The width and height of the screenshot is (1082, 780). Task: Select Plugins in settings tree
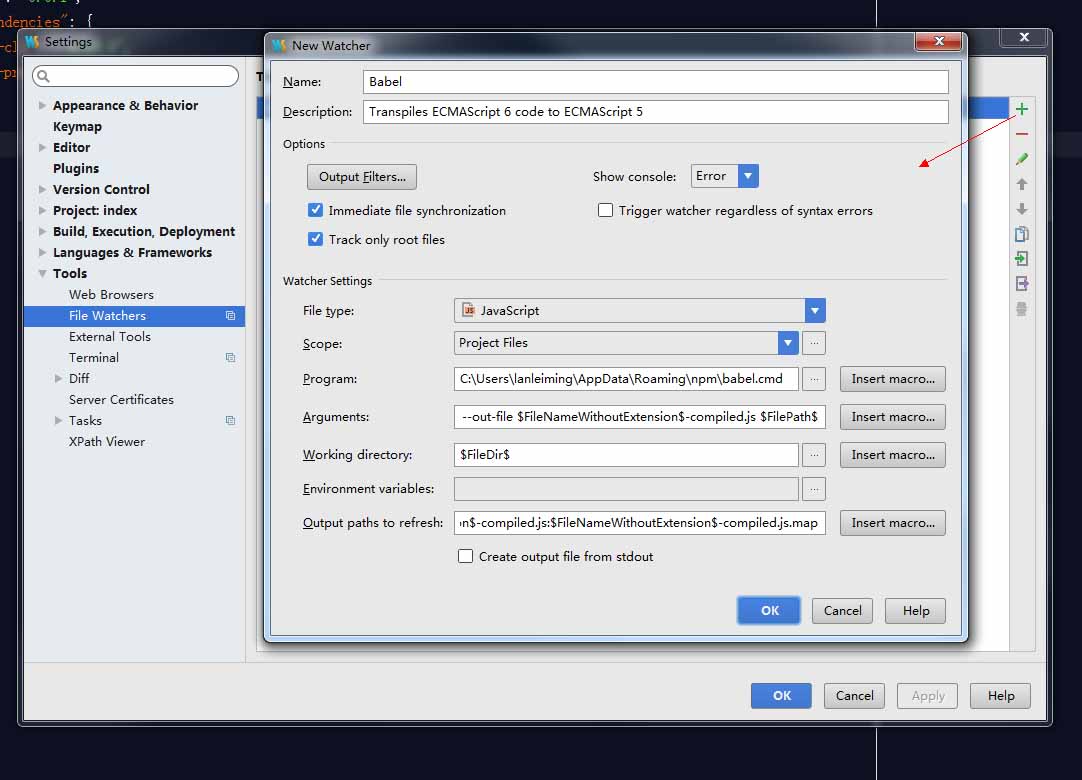click(76, 168)
